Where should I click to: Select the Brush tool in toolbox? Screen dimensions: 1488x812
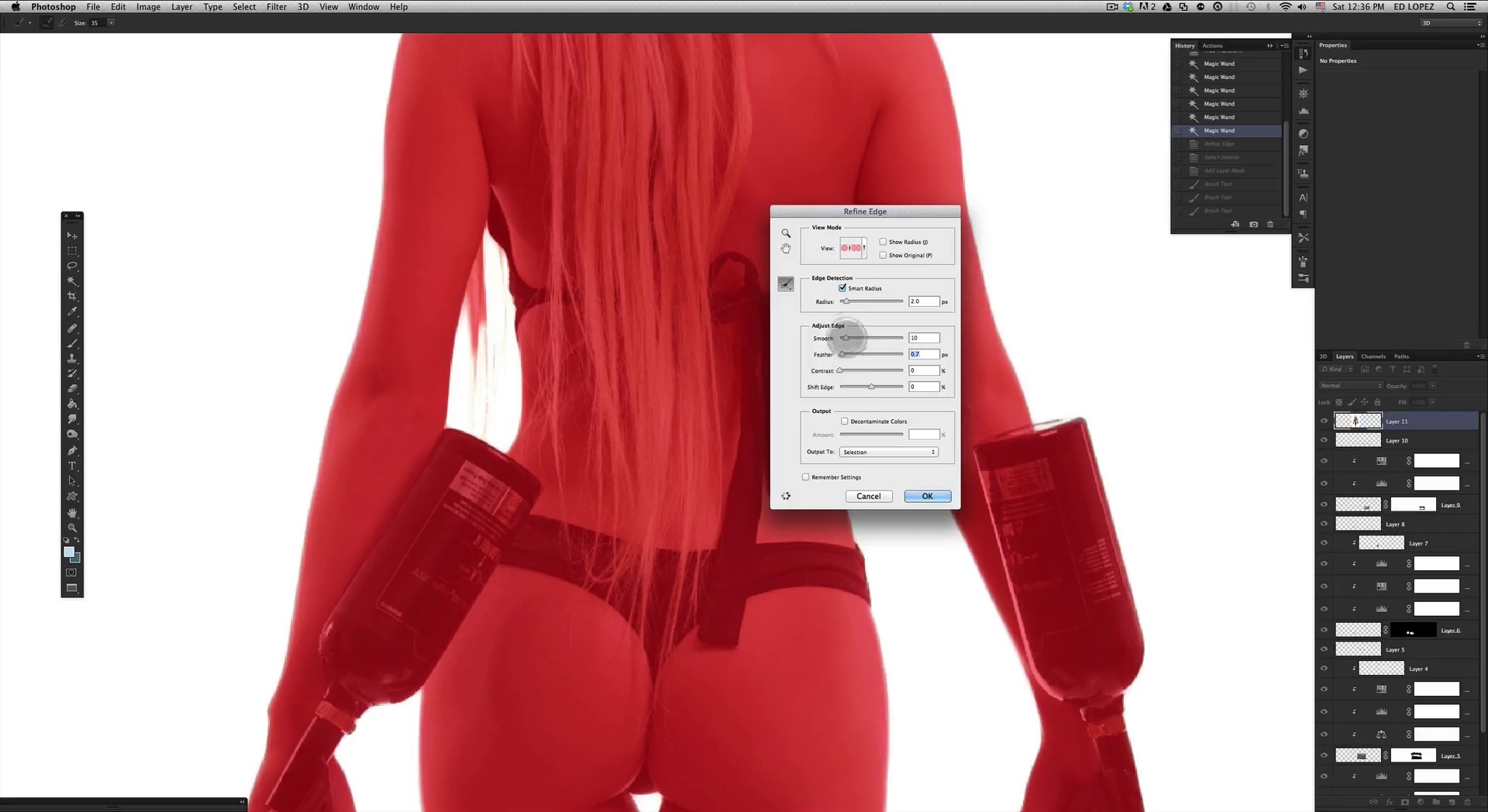click(72, 343)
